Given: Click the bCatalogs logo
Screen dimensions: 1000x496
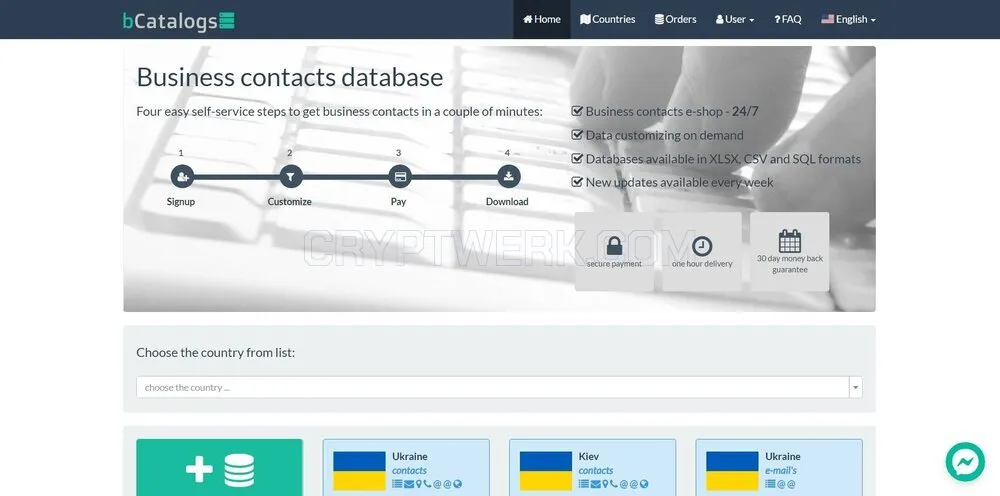Looking at the screenshot, I should coord(178,20).
